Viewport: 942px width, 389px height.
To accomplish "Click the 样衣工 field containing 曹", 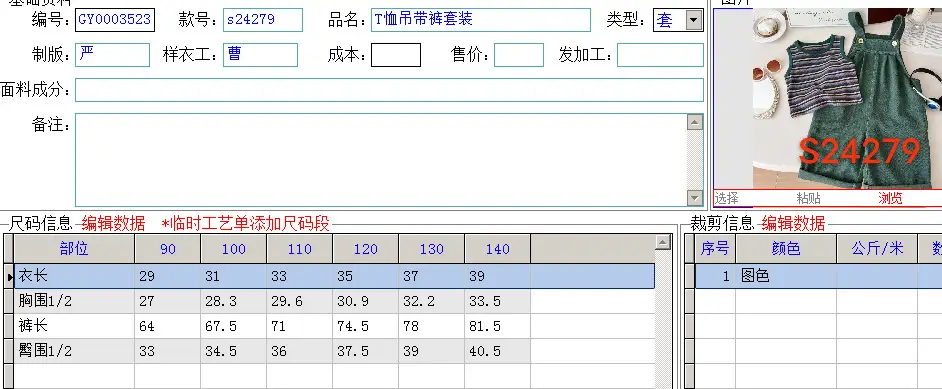I will pyautogui.click(x=260, y=55).
